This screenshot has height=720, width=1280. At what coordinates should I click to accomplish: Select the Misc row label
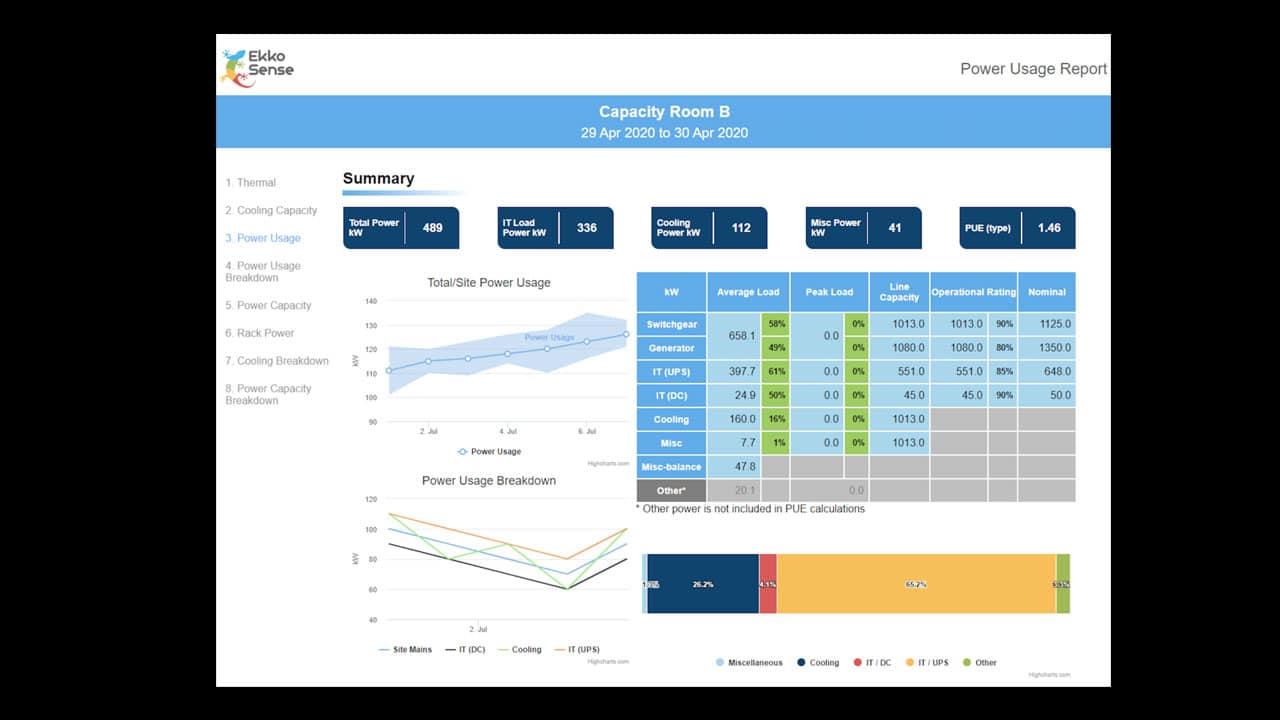pos(671,443)
